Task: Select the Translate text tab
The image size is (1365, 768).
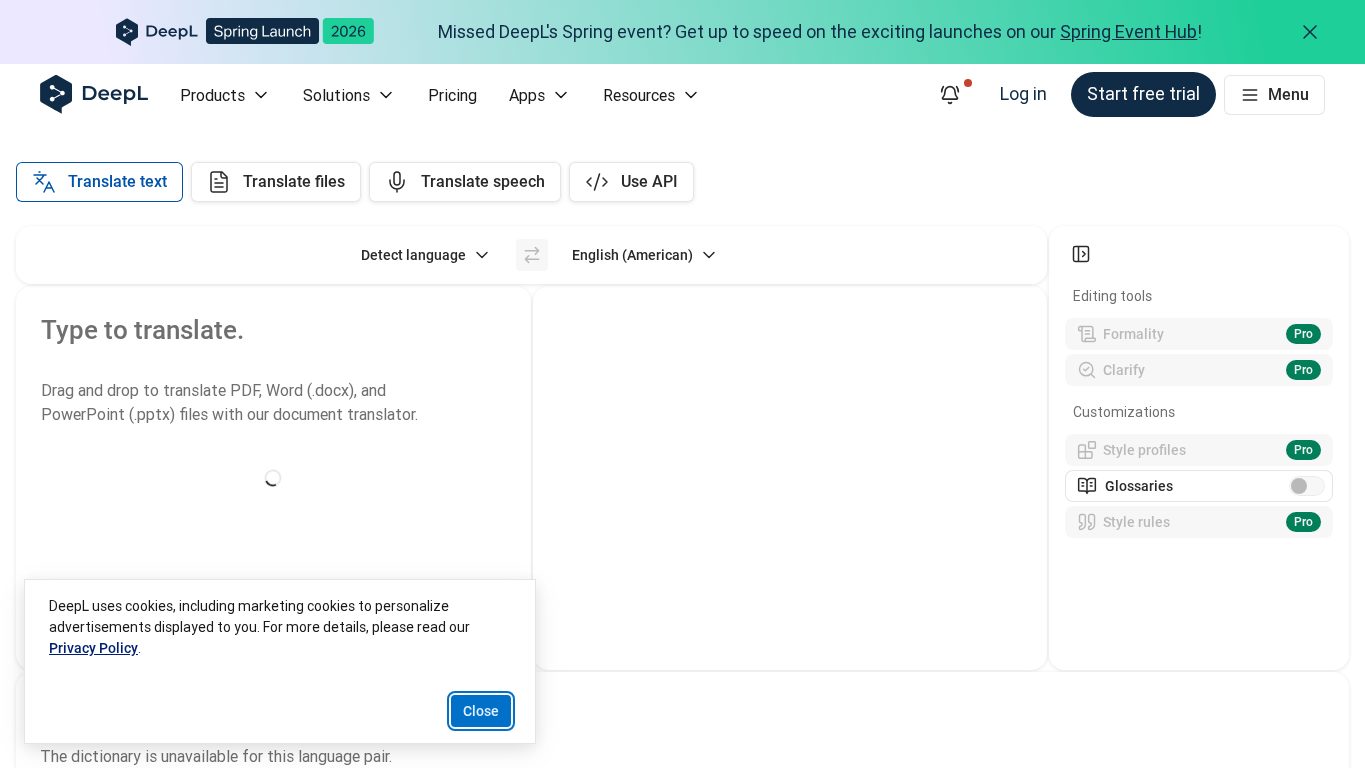Action: [x=99, y=182]
